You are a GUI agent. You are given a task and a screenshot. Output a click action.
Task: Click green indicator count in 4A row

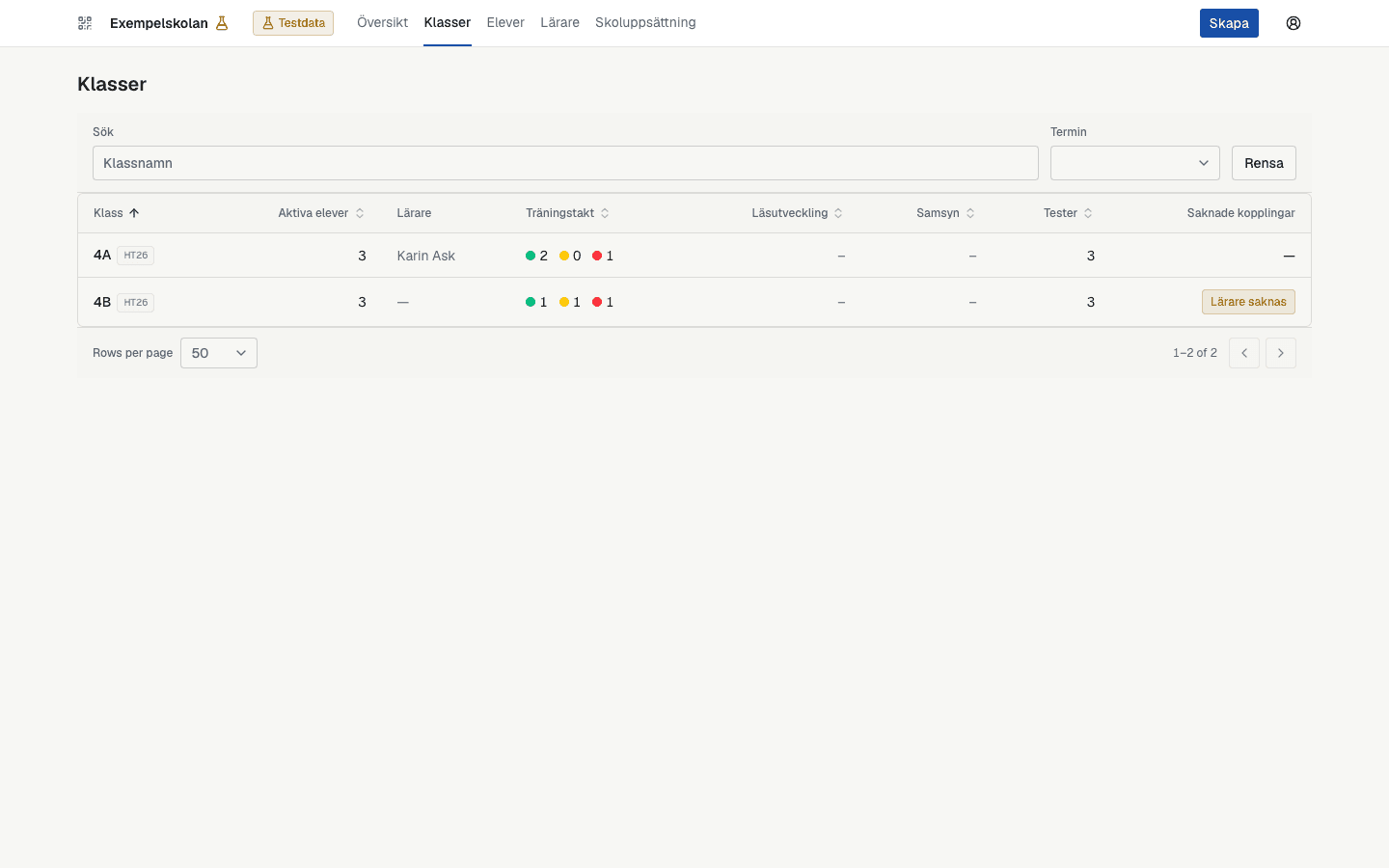click(x=537, y=256)
